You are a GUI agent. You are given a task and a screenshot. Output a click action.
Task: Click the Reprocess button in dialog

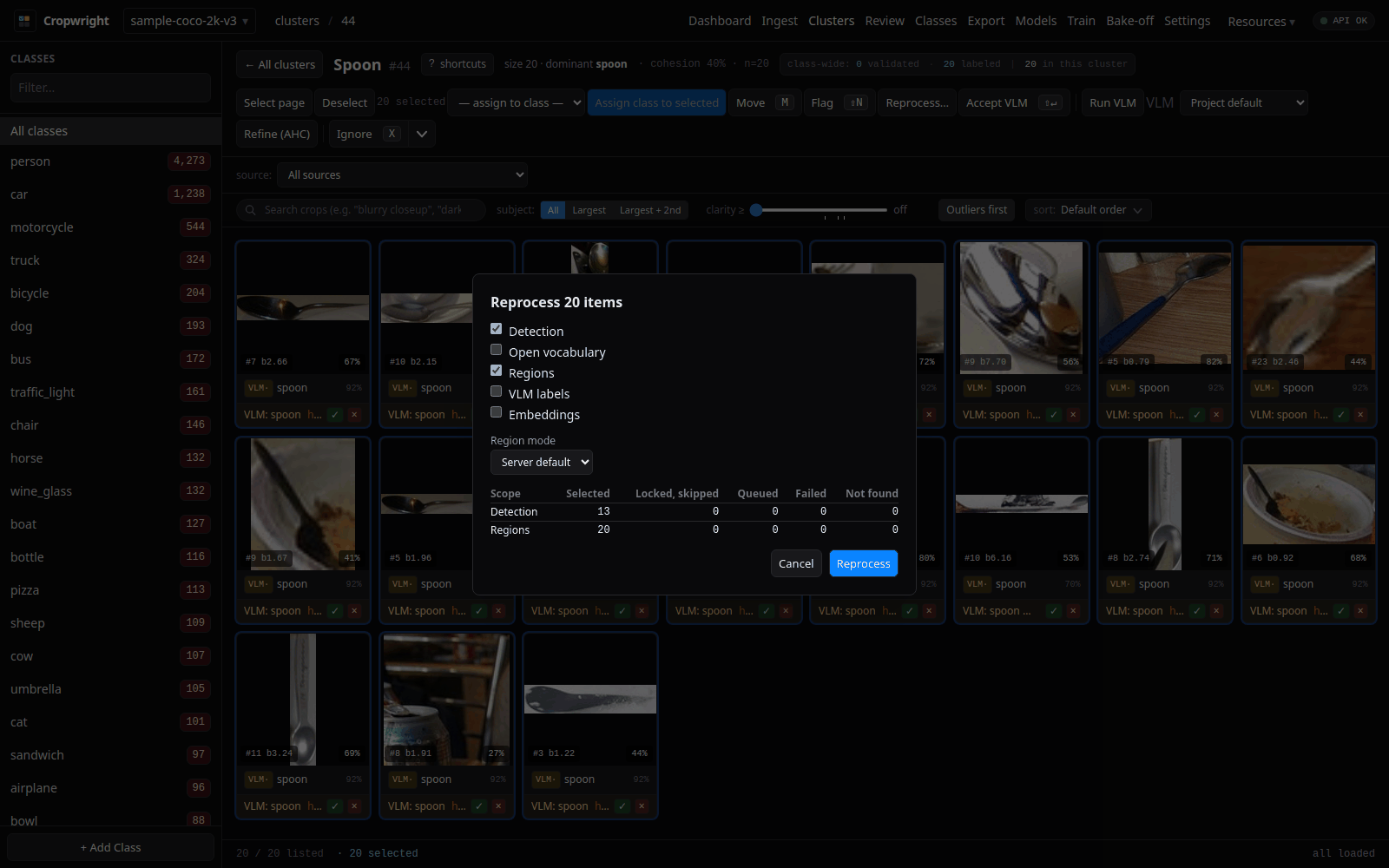coord(864,563)
